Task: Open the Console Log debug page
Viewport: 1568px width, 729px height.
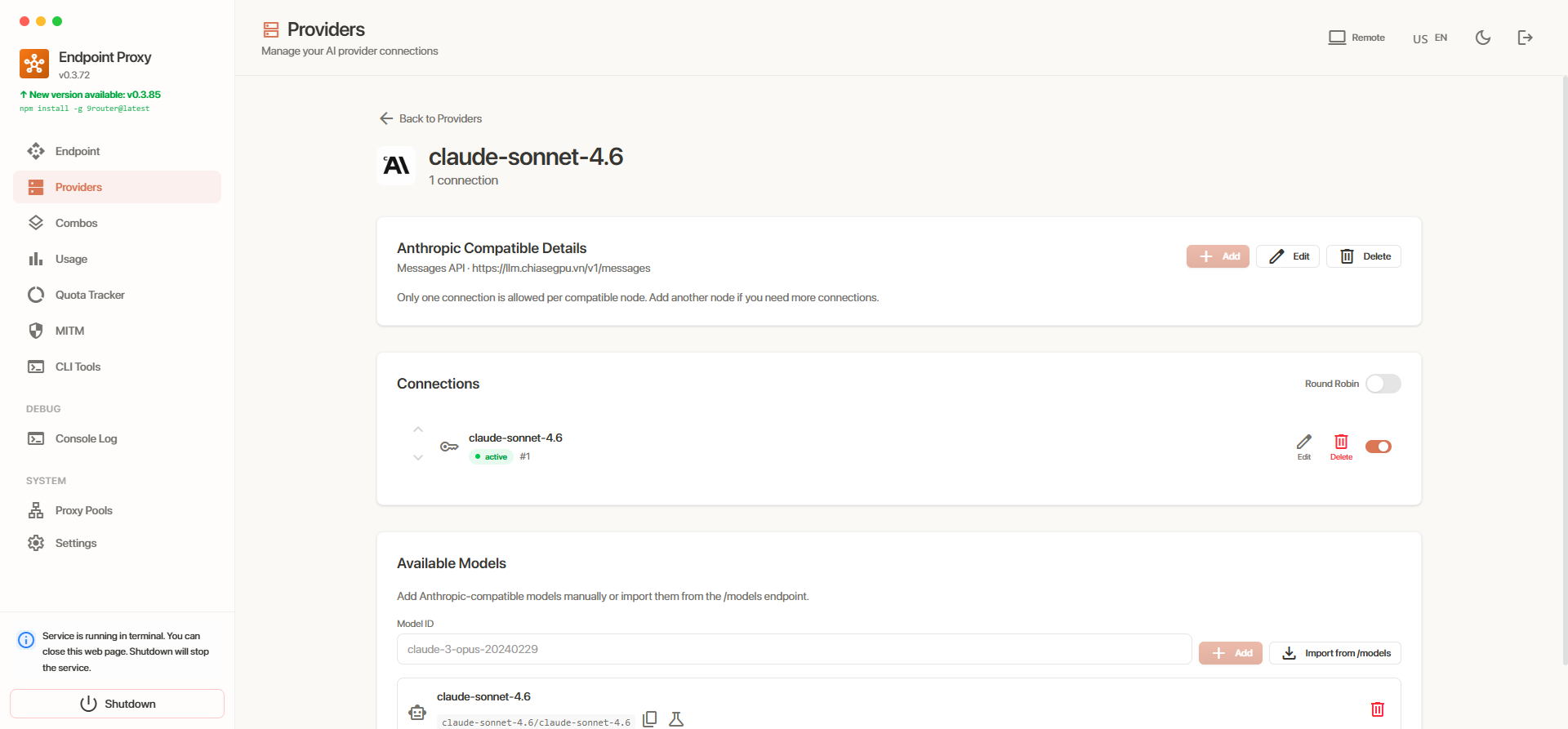Action: [x=117, y=438]
